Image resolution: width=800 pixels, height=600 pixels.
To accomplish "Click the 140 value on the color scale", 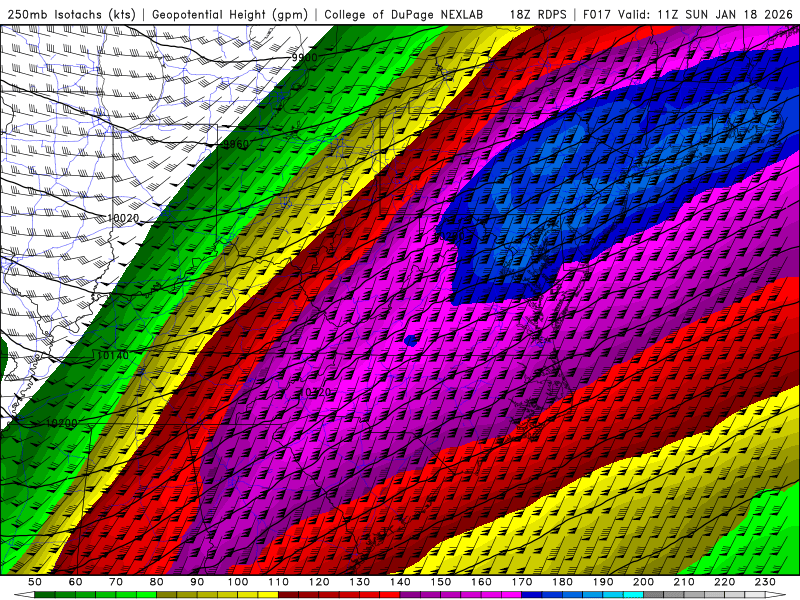I will 400,582.
